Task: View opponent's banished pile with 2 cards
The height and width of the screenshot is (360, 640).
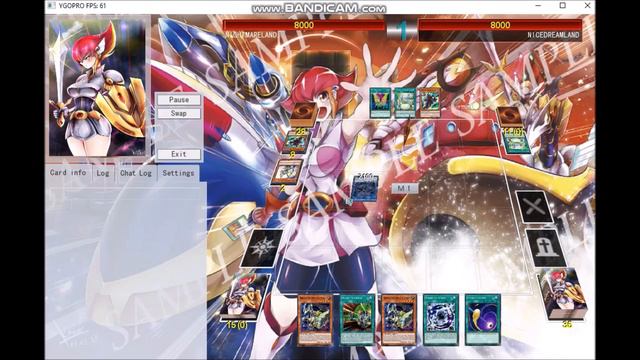Action: (288, 171)
